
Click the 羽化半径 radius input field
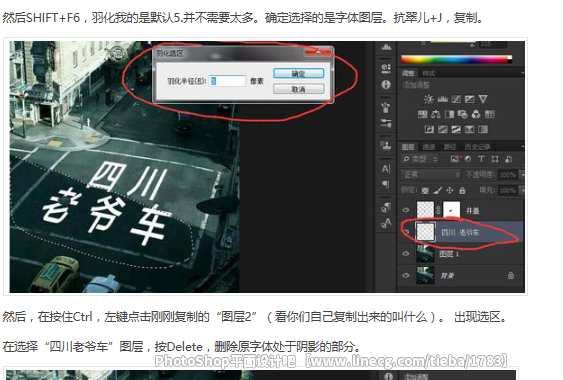tap(228, 81)
